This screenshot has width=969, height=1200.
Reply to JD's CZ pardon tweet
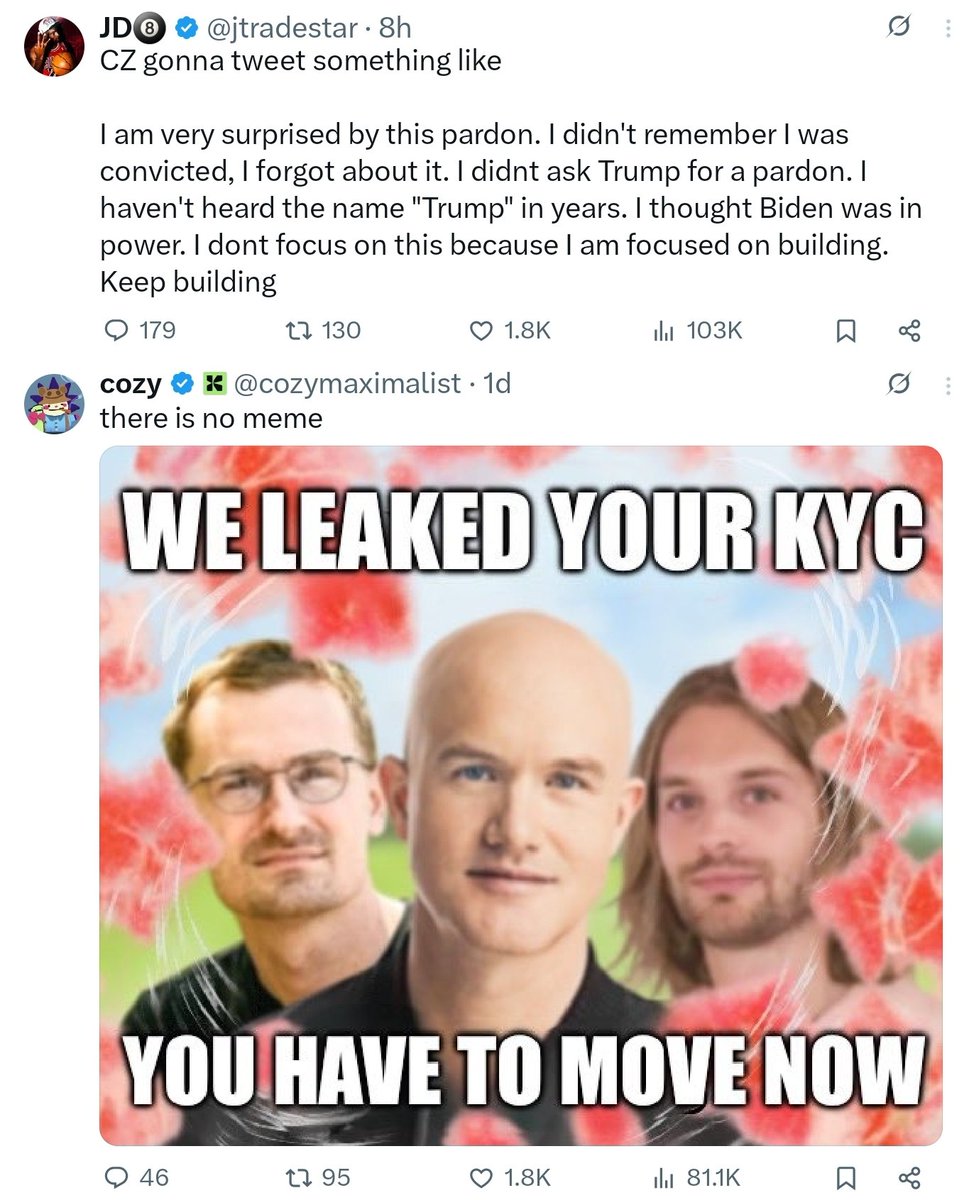tap(117, 330)
